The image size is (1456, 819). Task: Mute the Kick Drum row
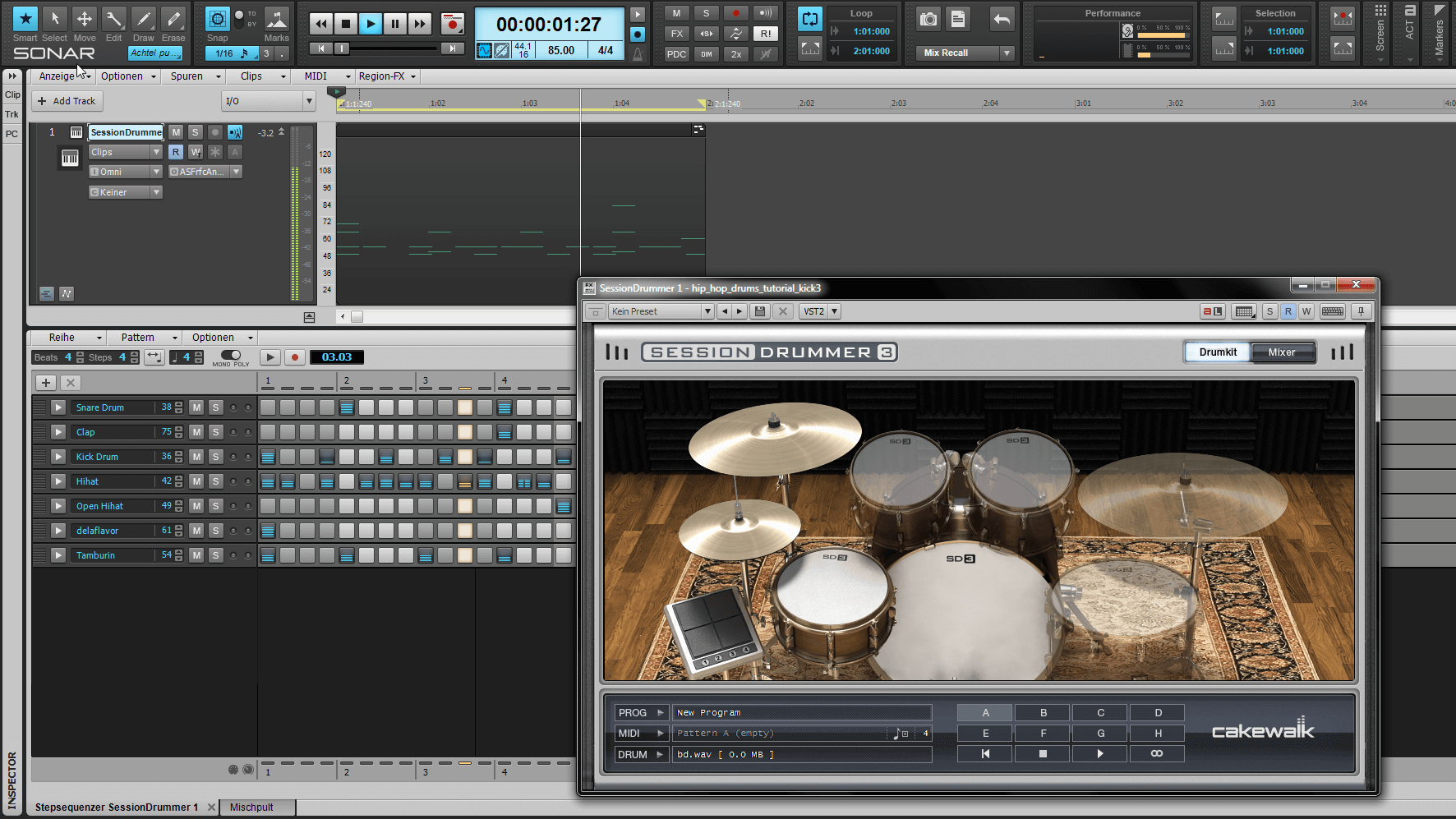[196, 457]
